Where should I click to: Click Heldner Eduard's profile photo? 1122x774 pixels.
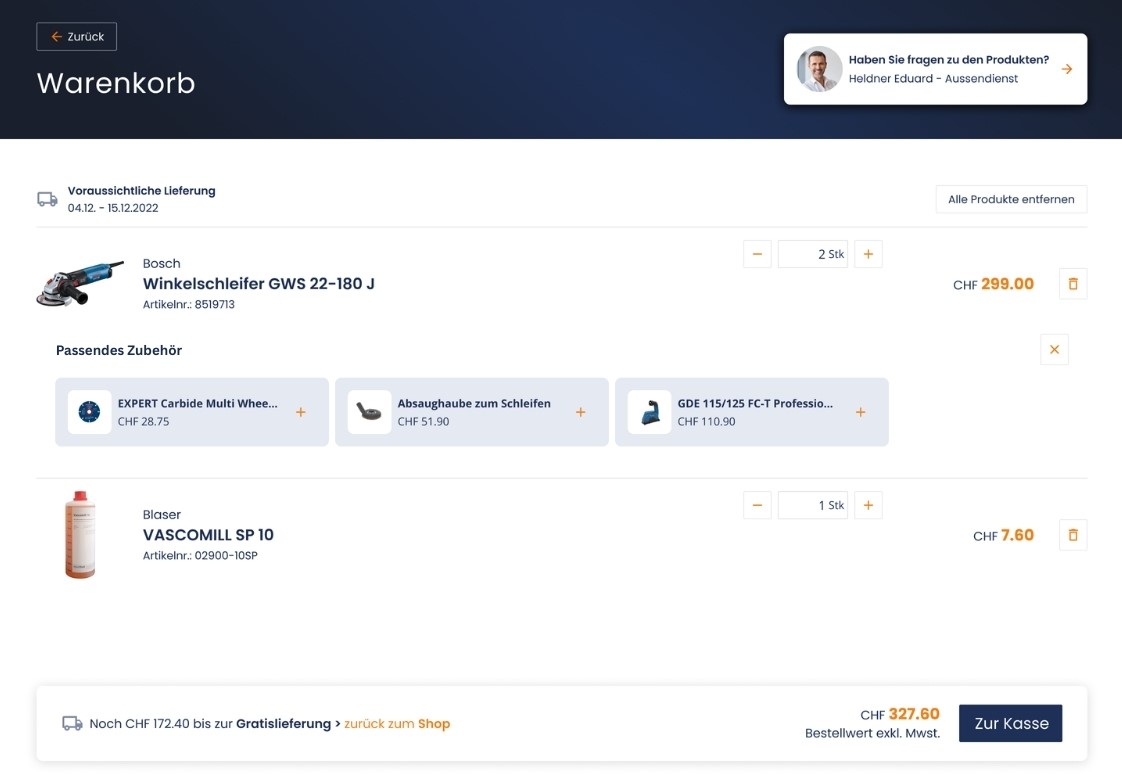pyautogui.click(x=819, y=69)
